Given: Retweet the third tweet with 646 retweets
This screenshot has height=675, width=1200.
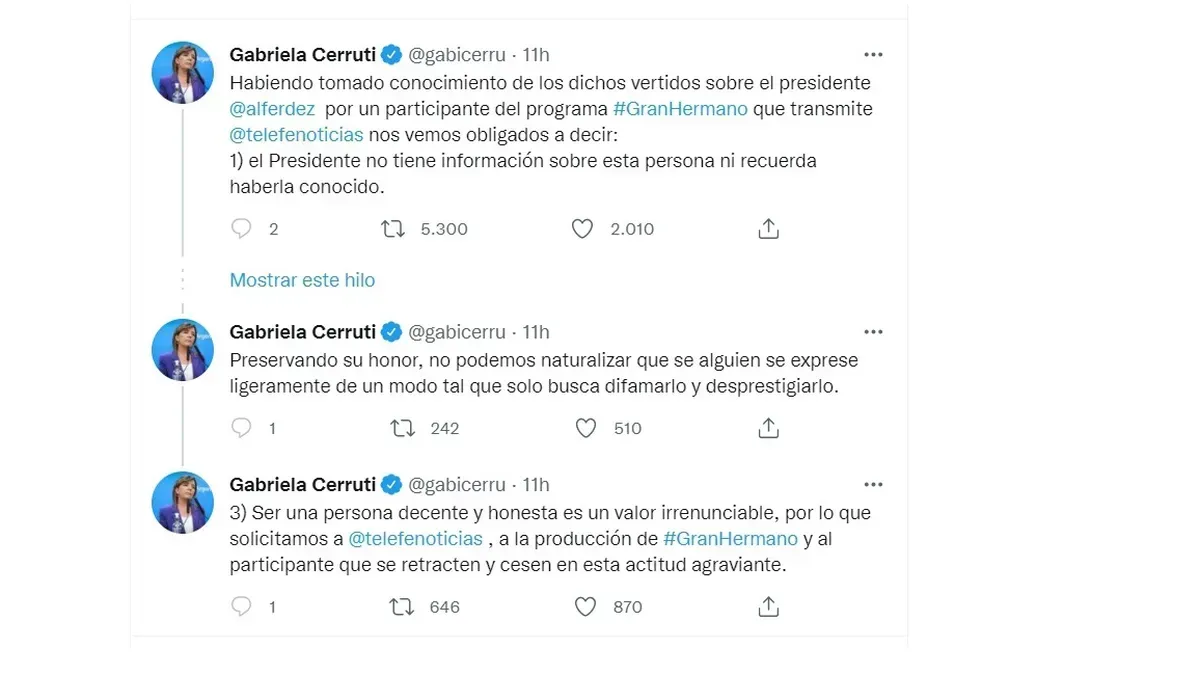Looking at the screenshot, I should pyautogui.click(x=402, y=606).
